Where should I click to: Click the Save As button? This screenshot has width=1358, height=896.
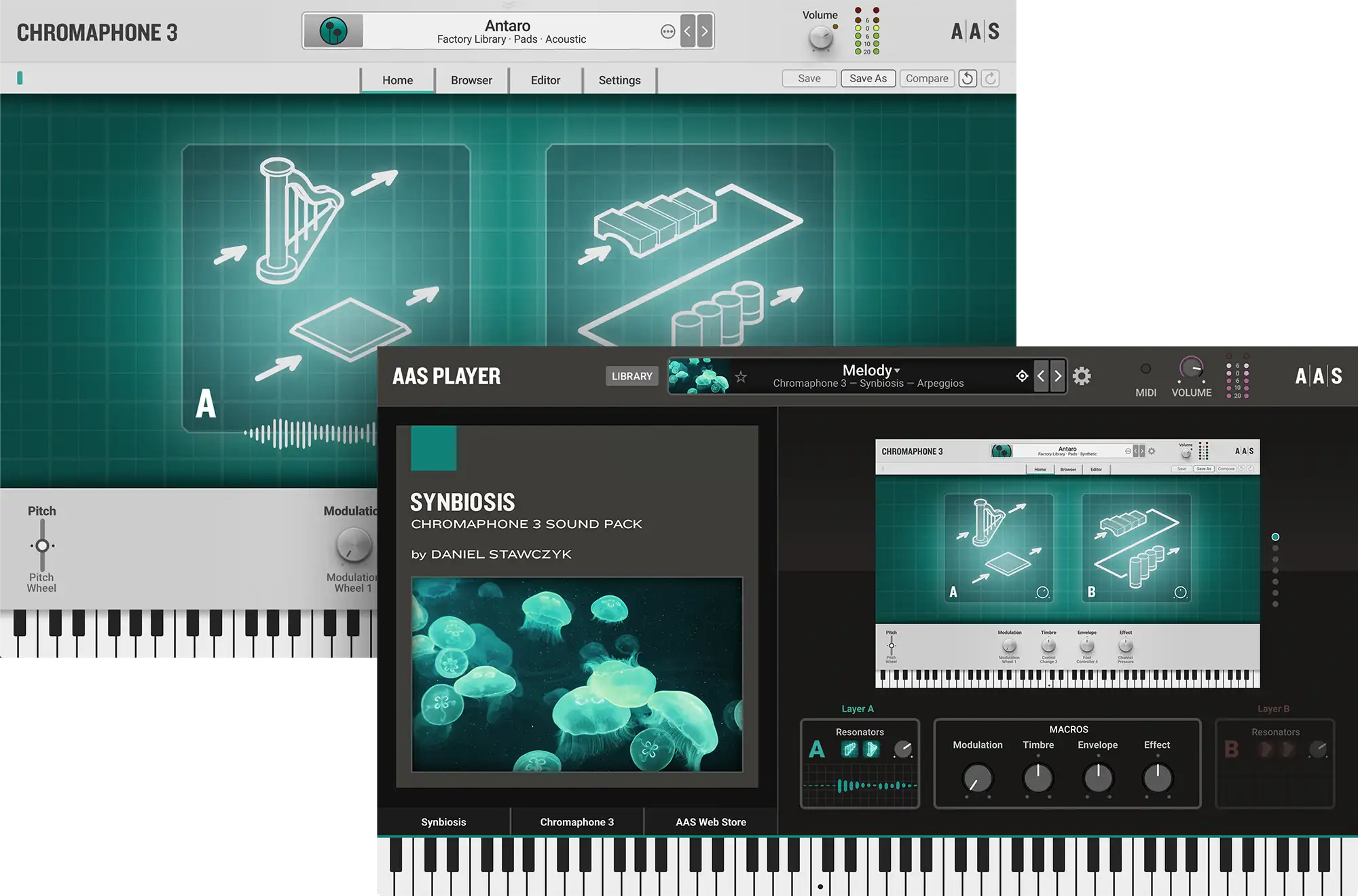point(868,79)
